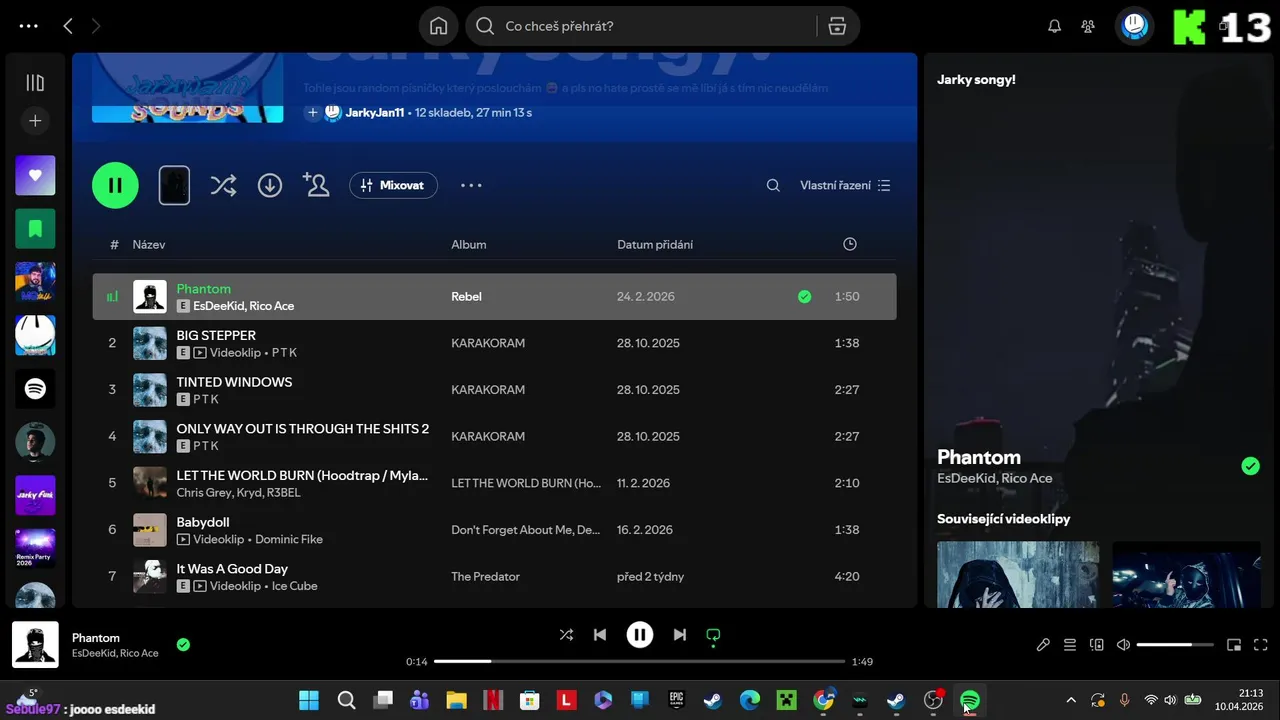Screen dimensions: 1280x720
Task: Toggle saved checkmark in playback bar
Action: [183, 645]
